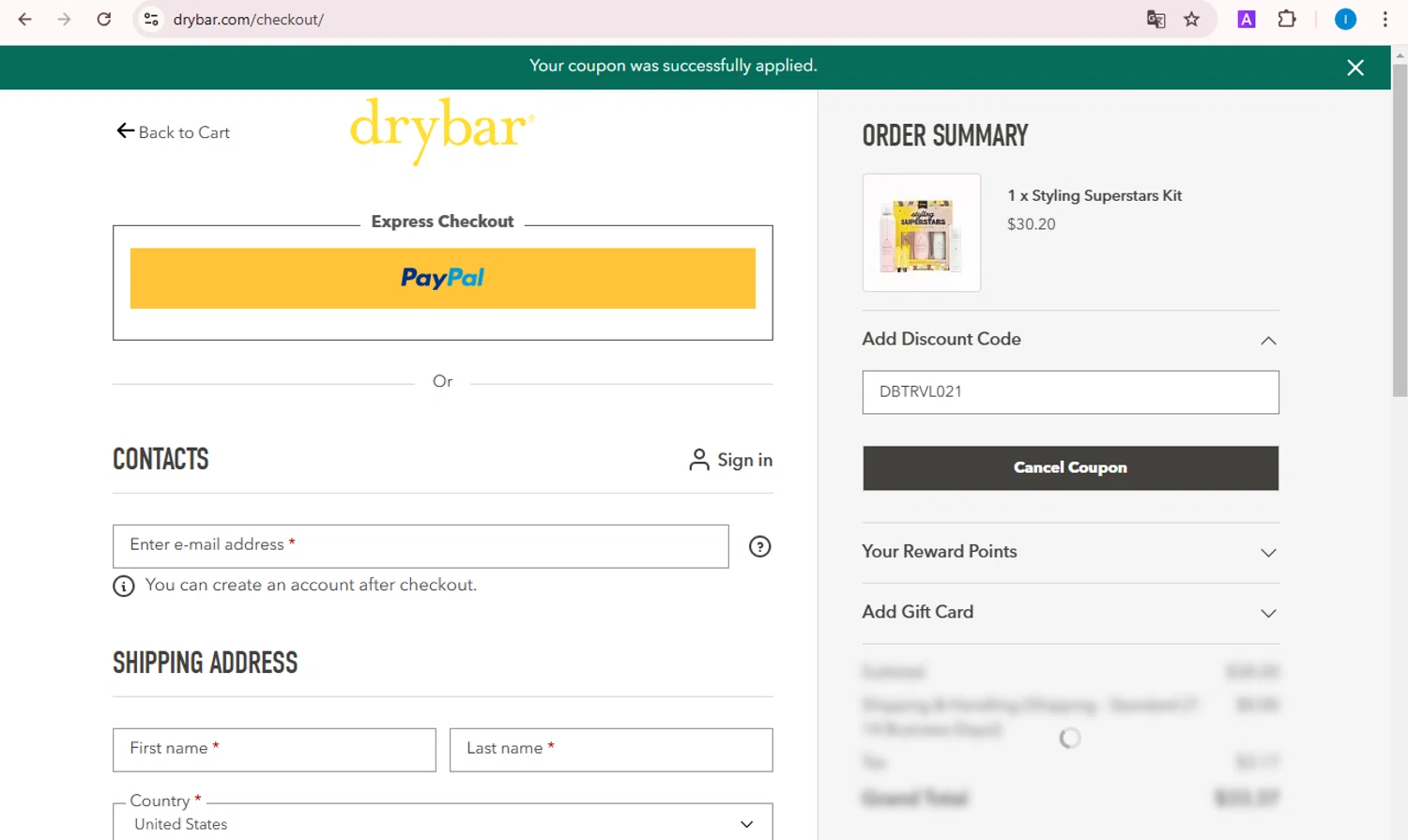The height and width of the screenshot is (840, 1408).
Task: Click the CONTACTS heading
Action: tap(161, 459)
